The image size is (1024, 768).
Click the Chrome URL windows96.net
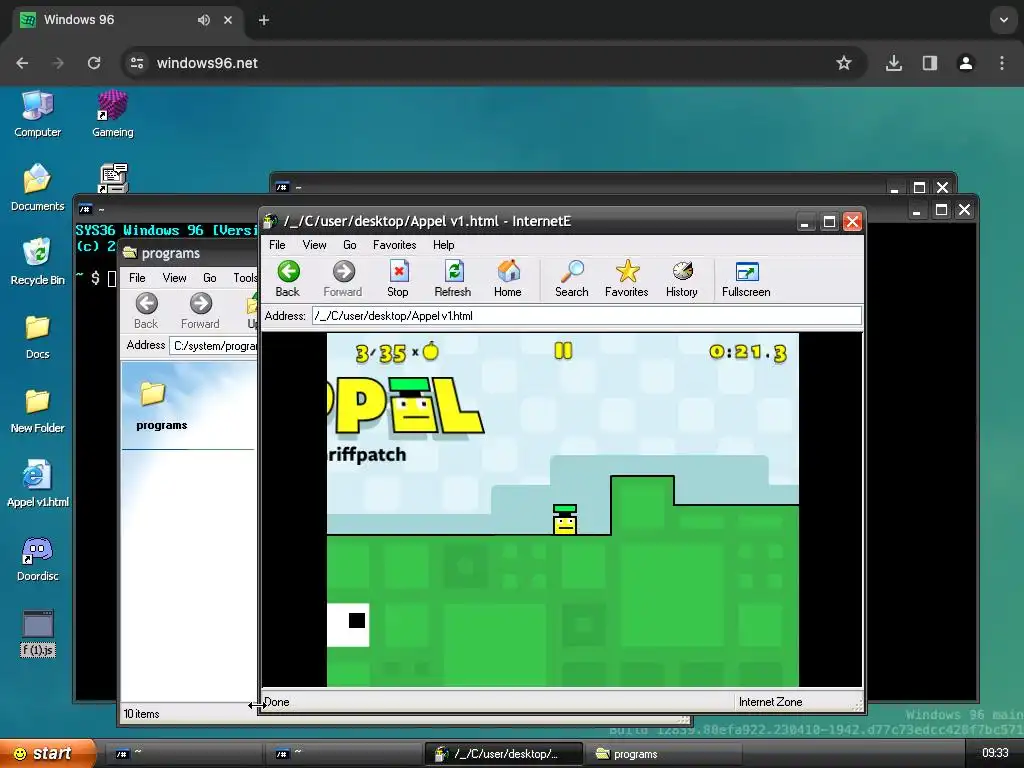tap(207, 63)
